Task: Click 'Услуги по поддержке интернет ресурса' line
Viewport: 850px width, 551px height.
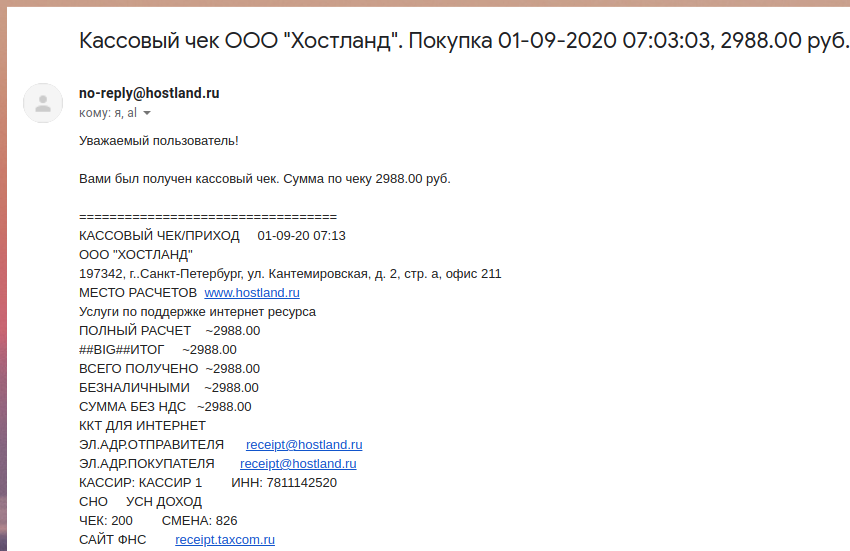Action: coord(197,312)
